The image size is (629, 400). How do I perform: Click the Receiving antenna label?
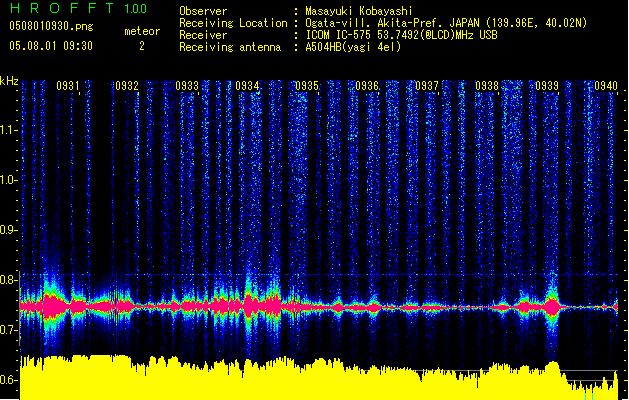(x=230, y=47)
